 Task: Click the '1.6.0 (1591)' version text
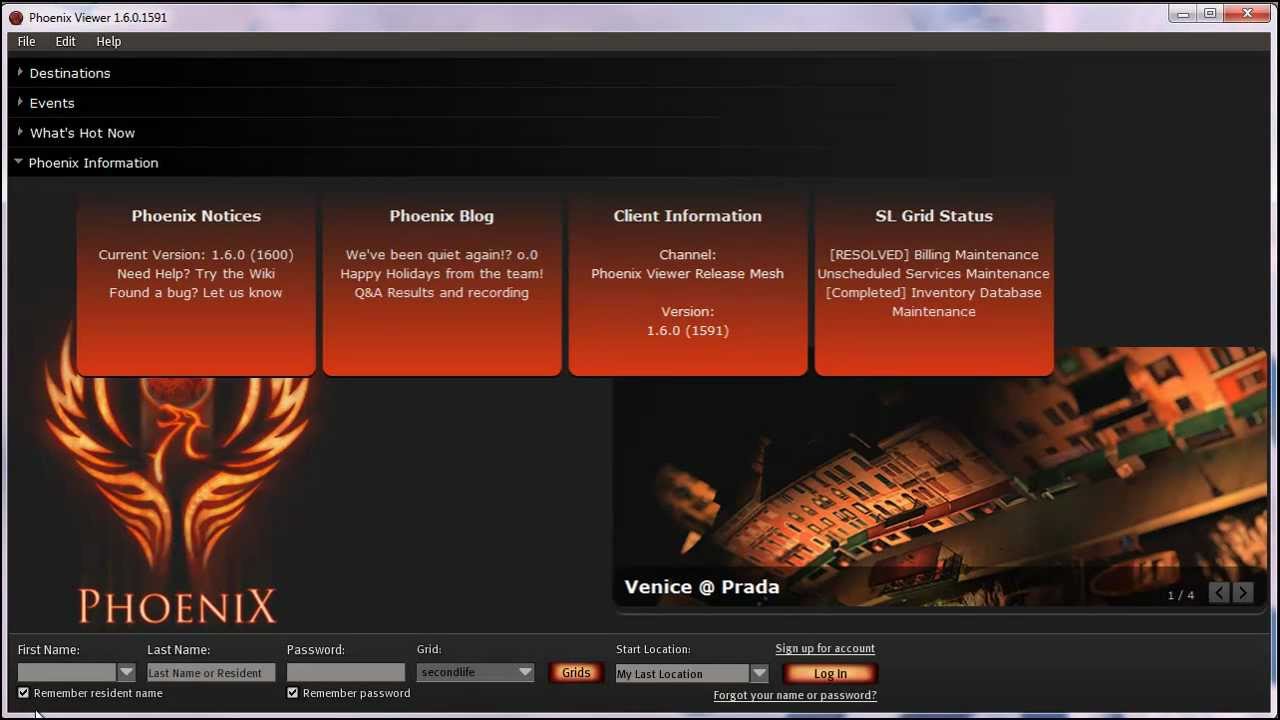point(688,330)
